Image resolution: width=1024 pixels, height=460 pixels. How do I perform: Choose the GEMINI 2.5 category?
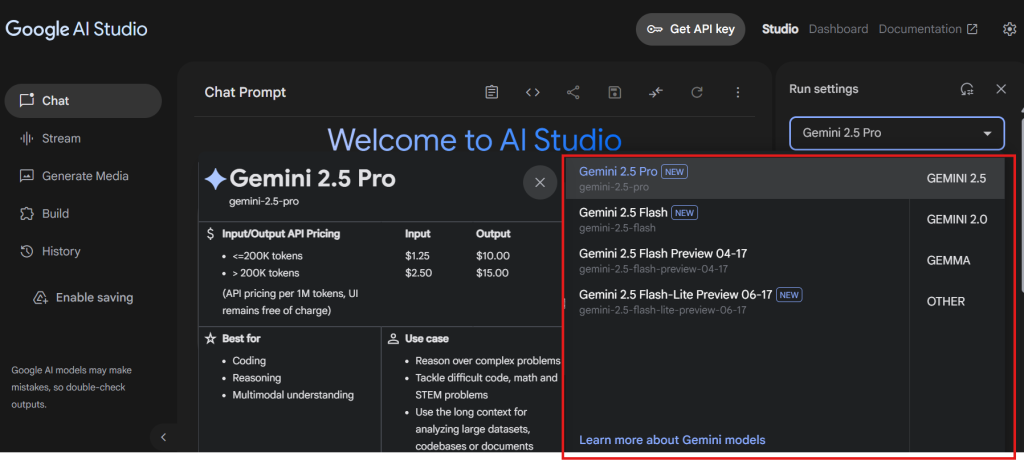957,178
